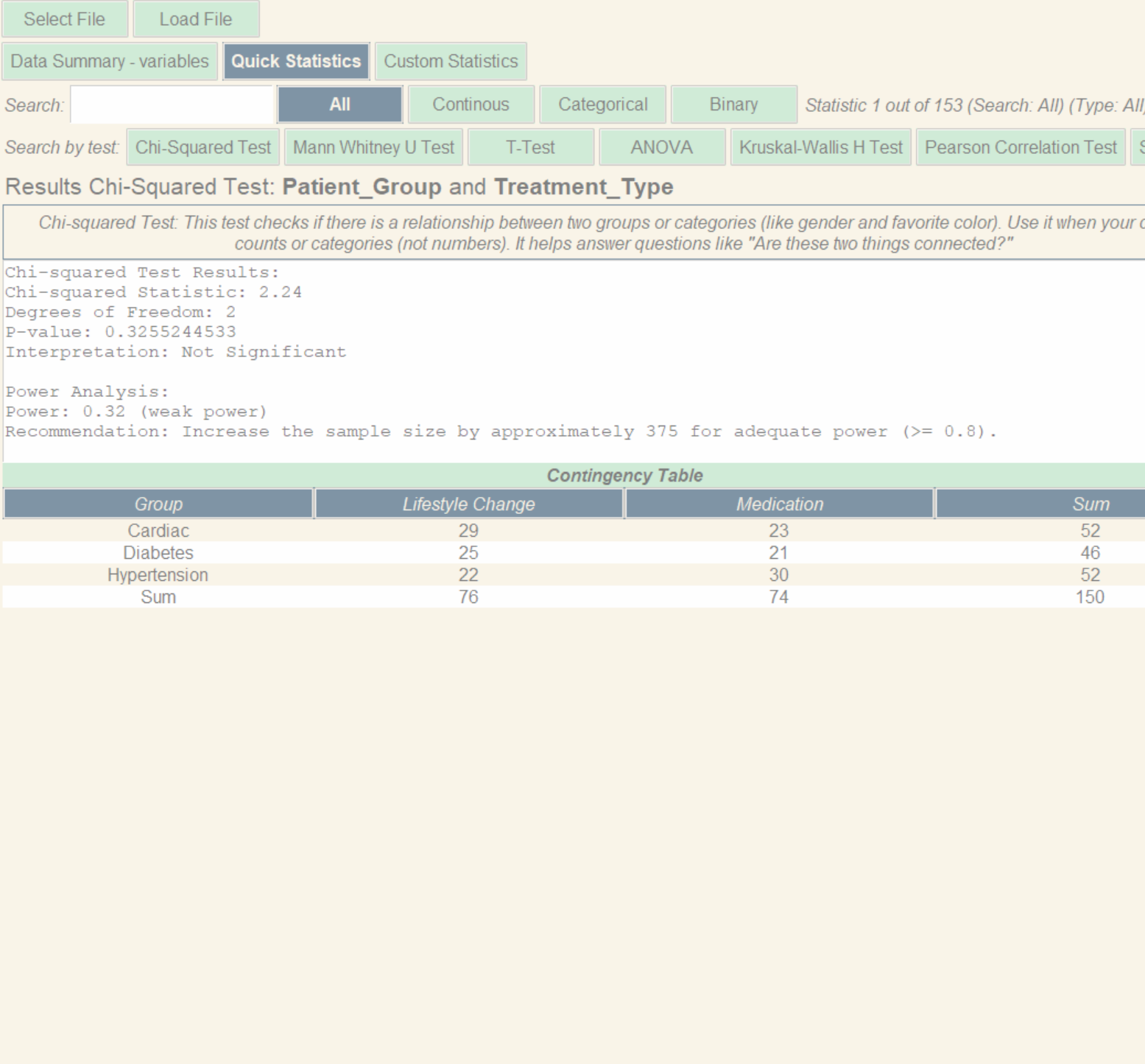Open the Custom Statistics tab

[x=451, y=61]
